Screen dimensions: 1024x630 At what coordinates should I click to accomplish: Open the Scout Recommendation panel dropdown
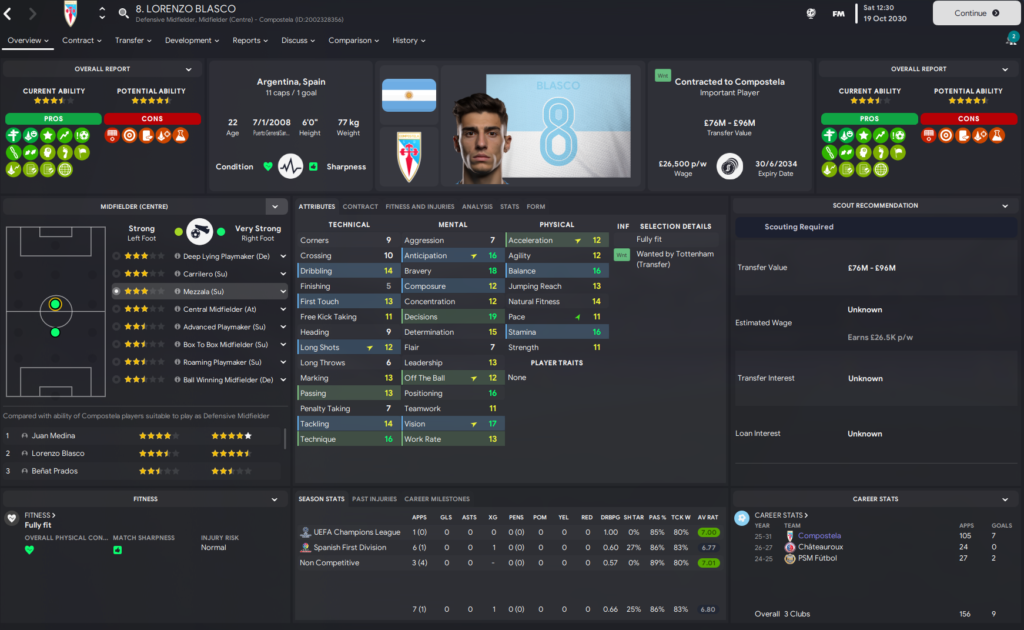click(1005, 206)
